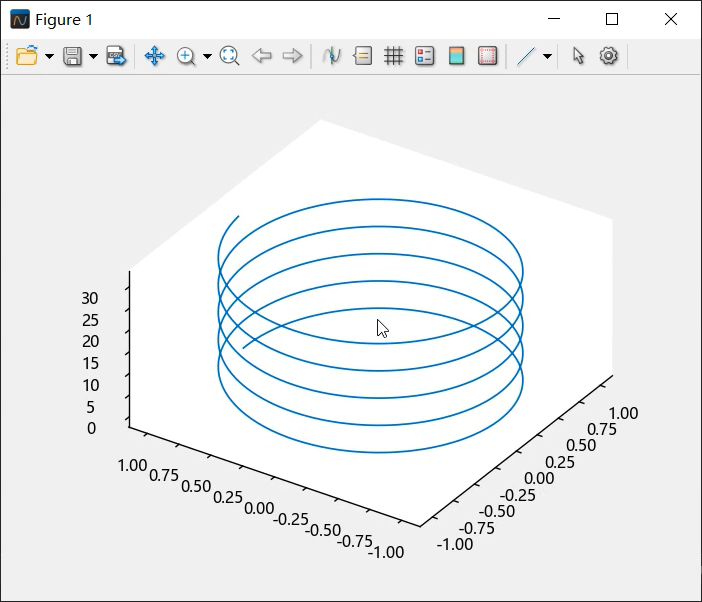Click the open file folder icon
The image size is (702, 602).
tap(27, 56)
